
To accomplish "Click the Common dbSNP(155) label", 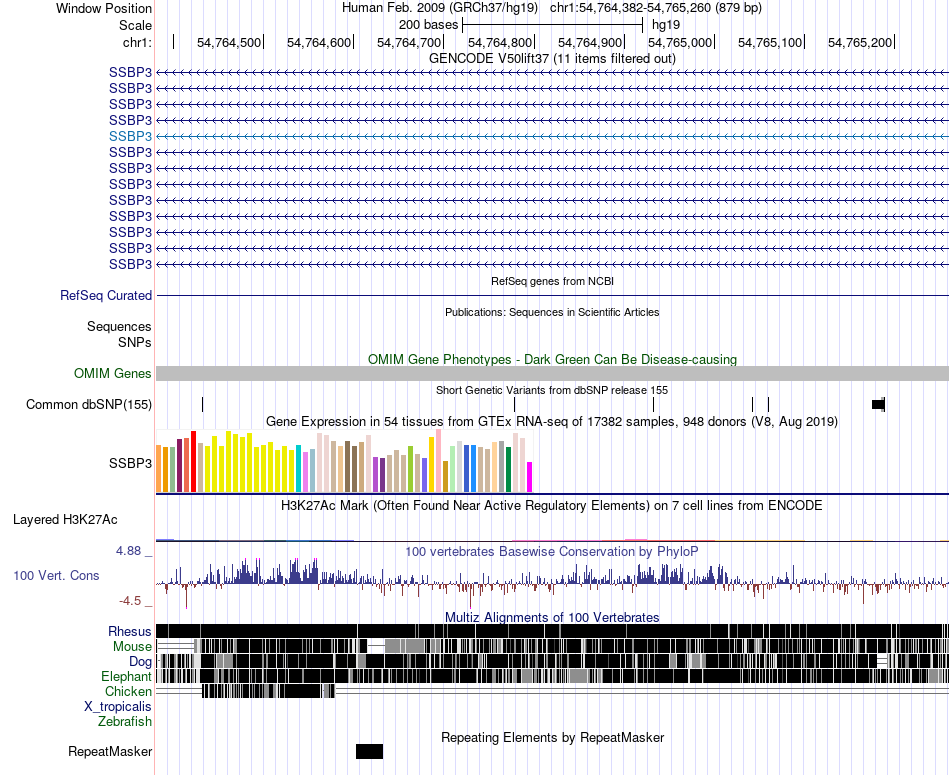I will click(x=88, y=404).
